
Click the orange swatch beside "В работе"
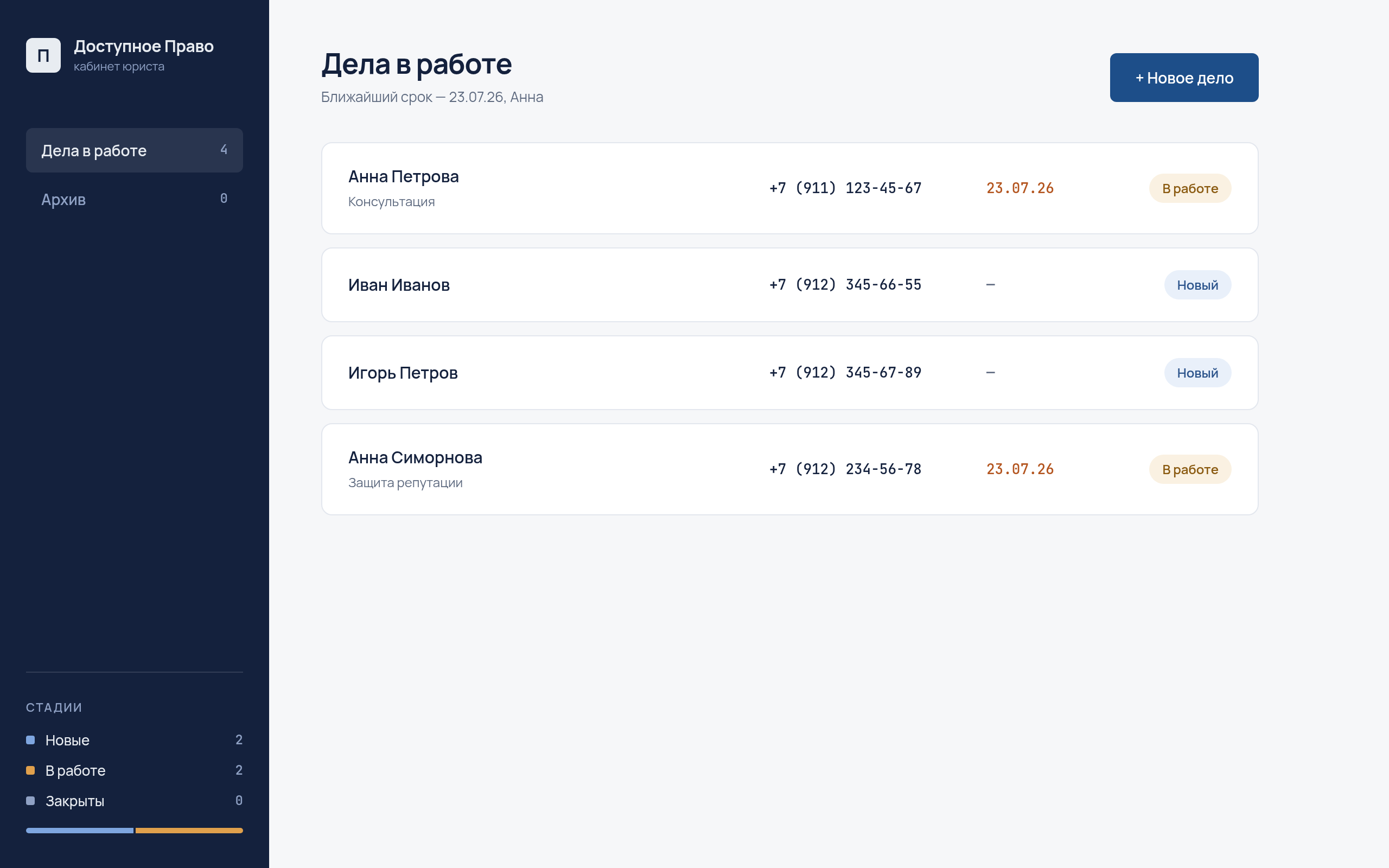click(30, 770)
